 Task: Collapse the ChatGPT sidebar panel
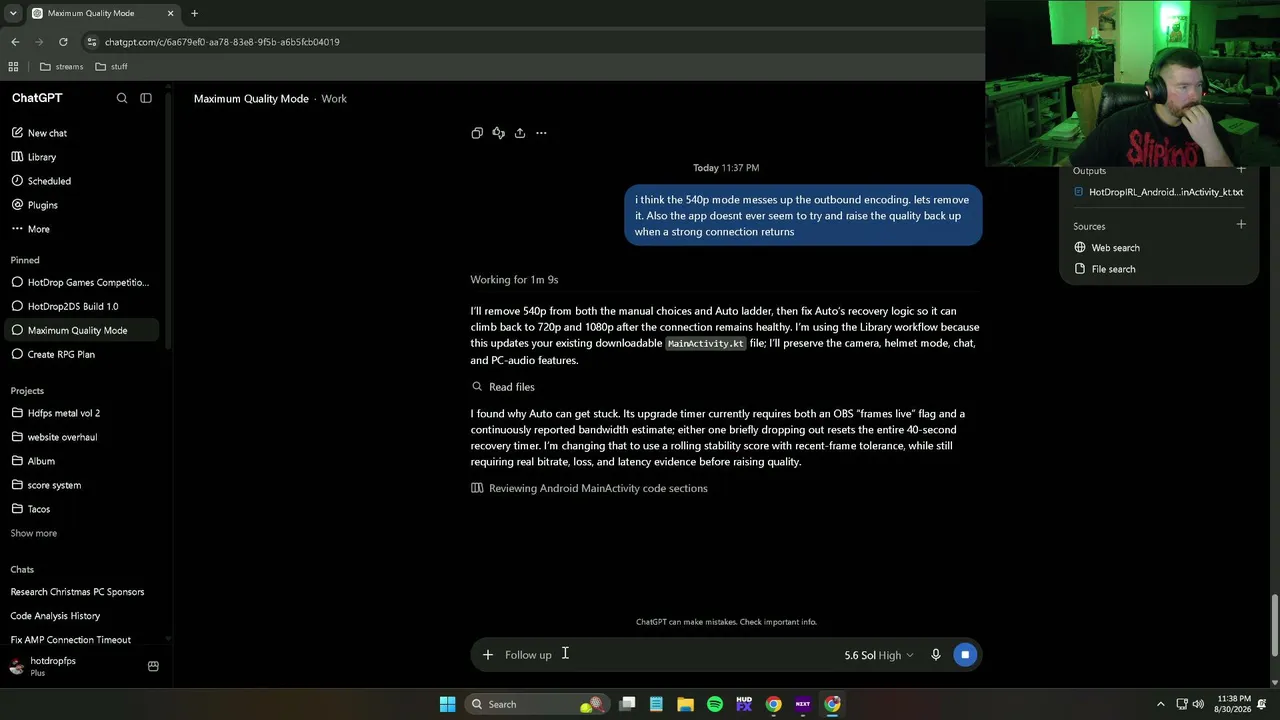146,98
